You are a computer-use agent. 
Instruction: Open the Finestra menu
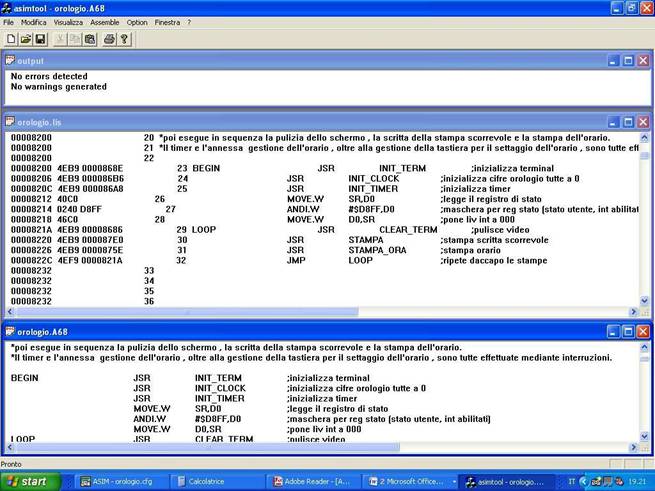(x=167, y=22)
